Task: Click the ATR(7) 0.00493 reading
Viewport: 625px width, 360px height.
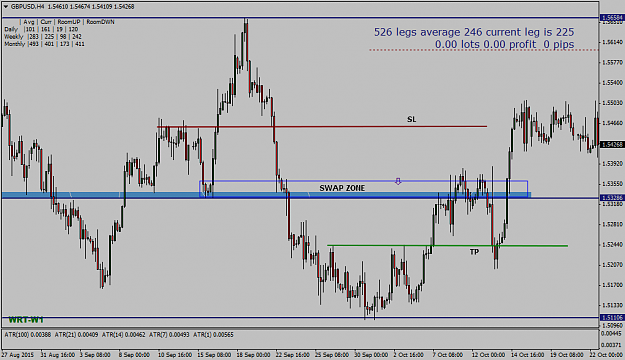Action: coord(169,335)
